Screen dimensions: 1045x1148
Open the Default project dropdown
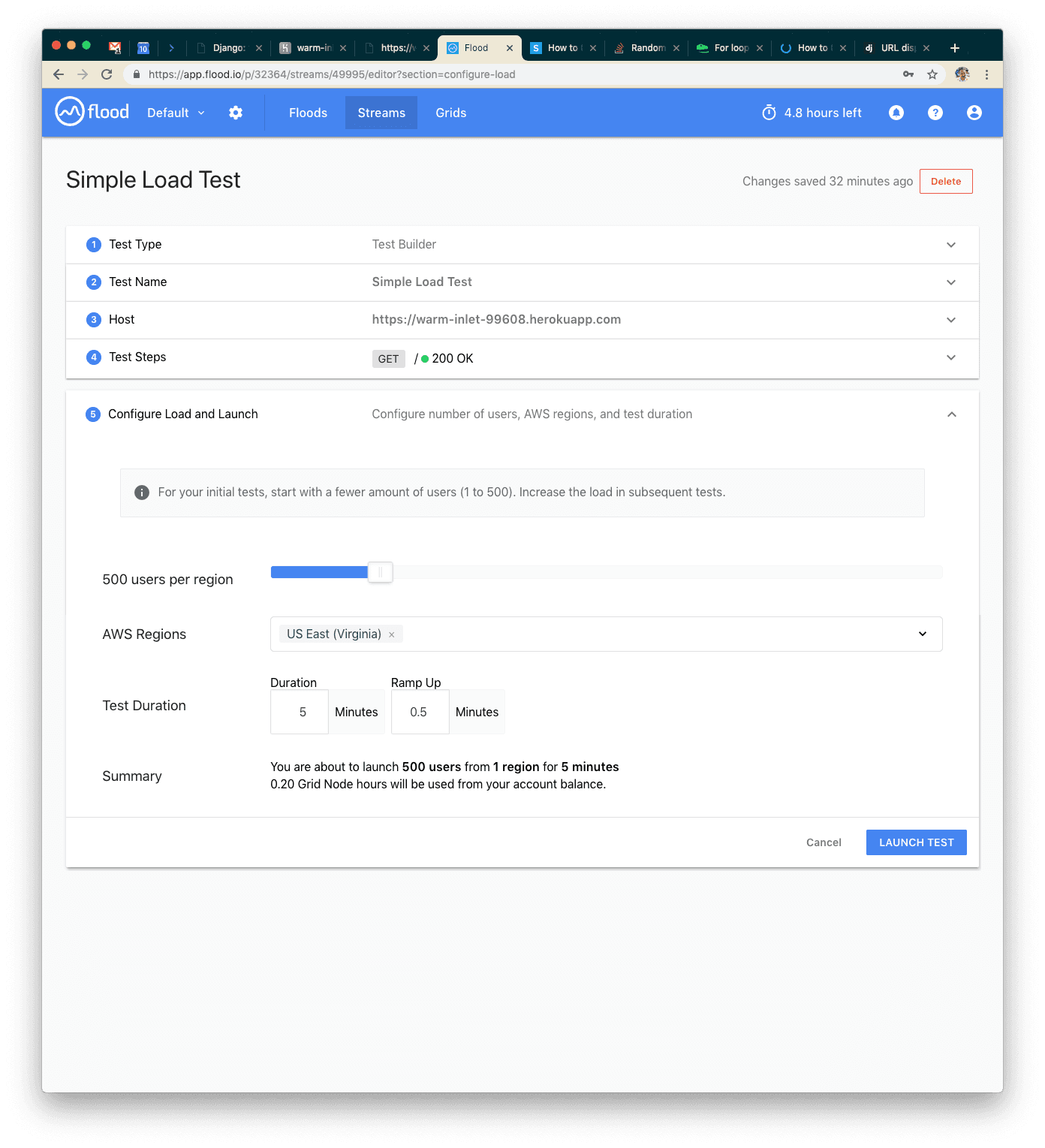click(176, 113)
